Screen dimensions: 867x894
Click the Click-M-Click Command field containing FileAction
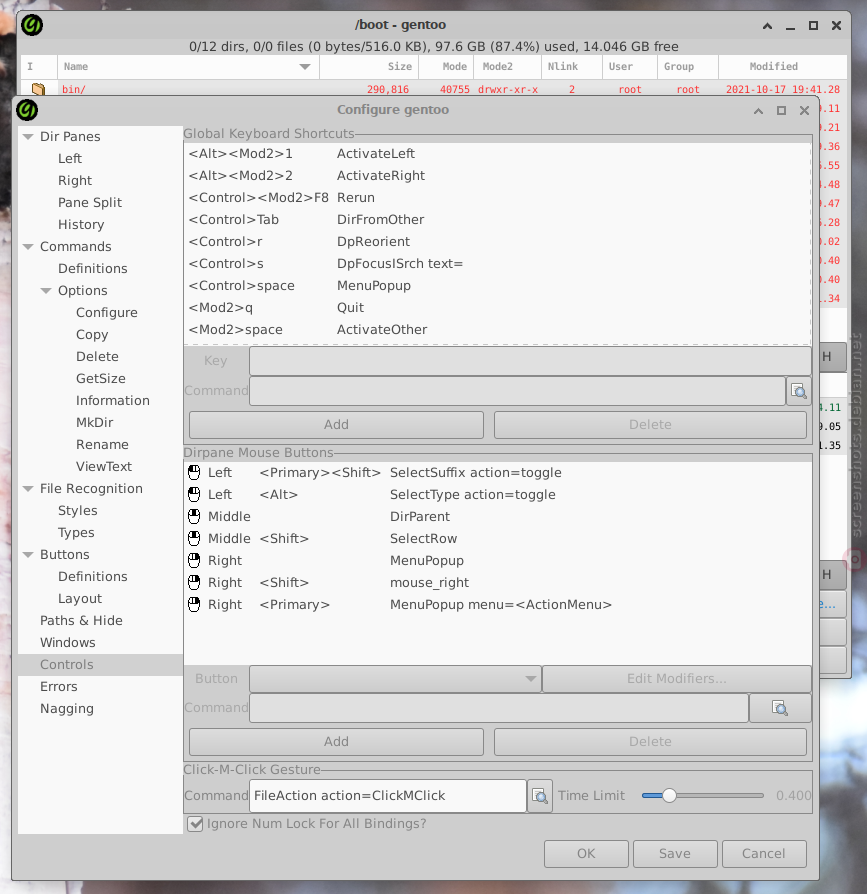coord(388,796)
